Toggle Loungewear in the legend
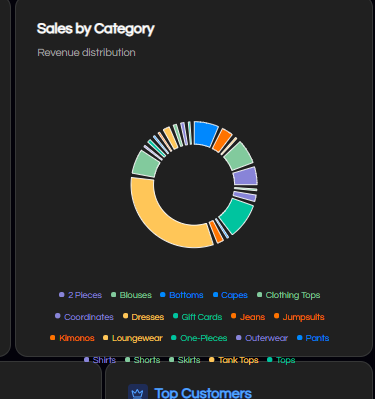 tap(133, 338)
